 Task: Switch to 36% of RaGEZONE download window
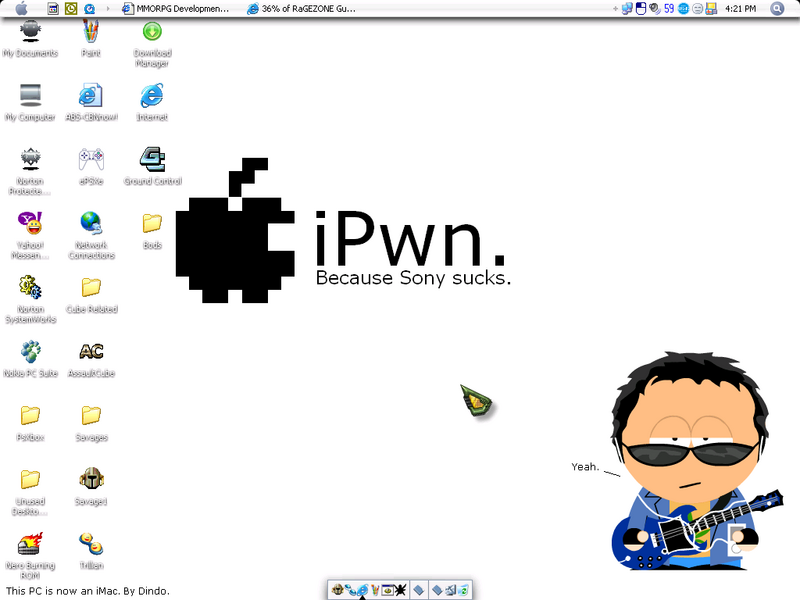(x=302, y=8)
